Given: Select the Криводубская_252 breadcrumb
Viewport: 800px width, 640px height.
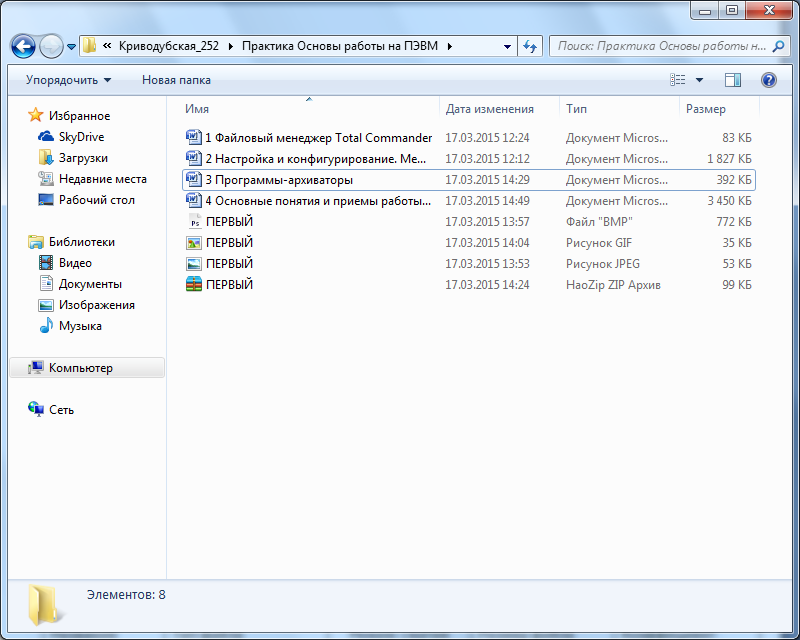Looking at the screenshot, I should tap(169, 46).
